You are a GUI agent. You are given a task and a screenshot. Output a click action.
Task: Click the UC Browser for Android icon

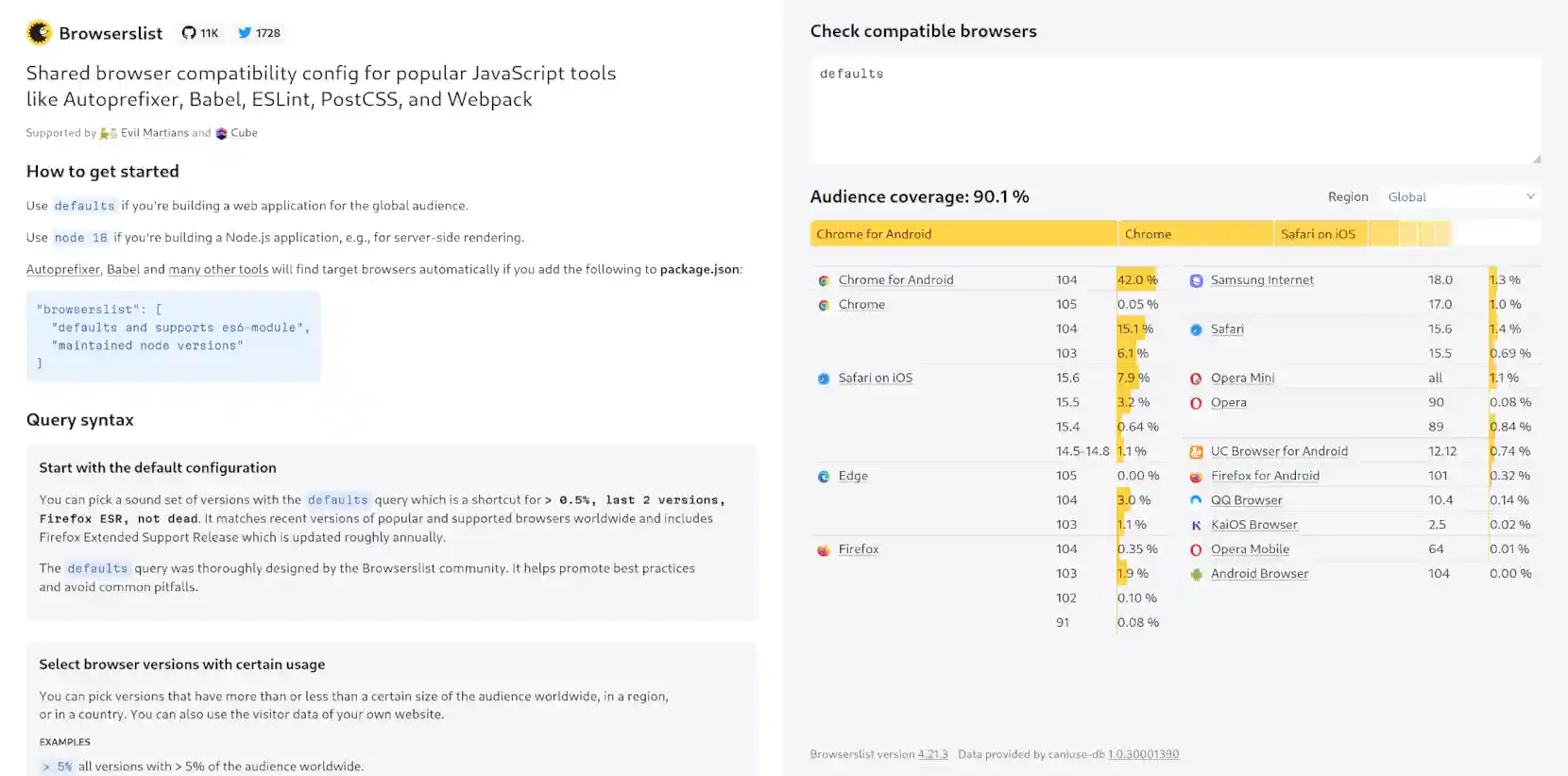pos(1194,451)
